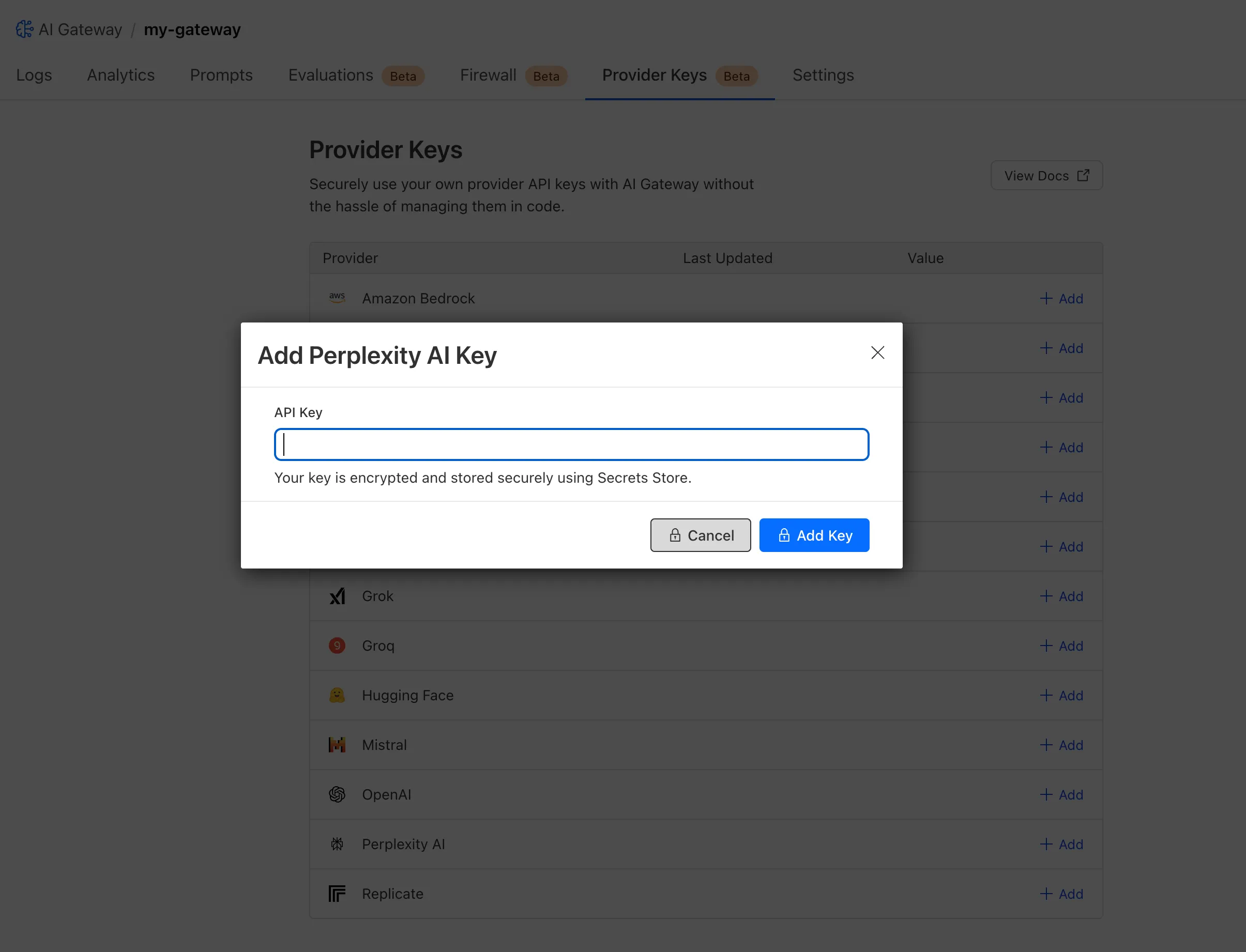Screen dimensions: 1246x952
Task: Open the View Docs page
Action: [x=1046, y=175]
